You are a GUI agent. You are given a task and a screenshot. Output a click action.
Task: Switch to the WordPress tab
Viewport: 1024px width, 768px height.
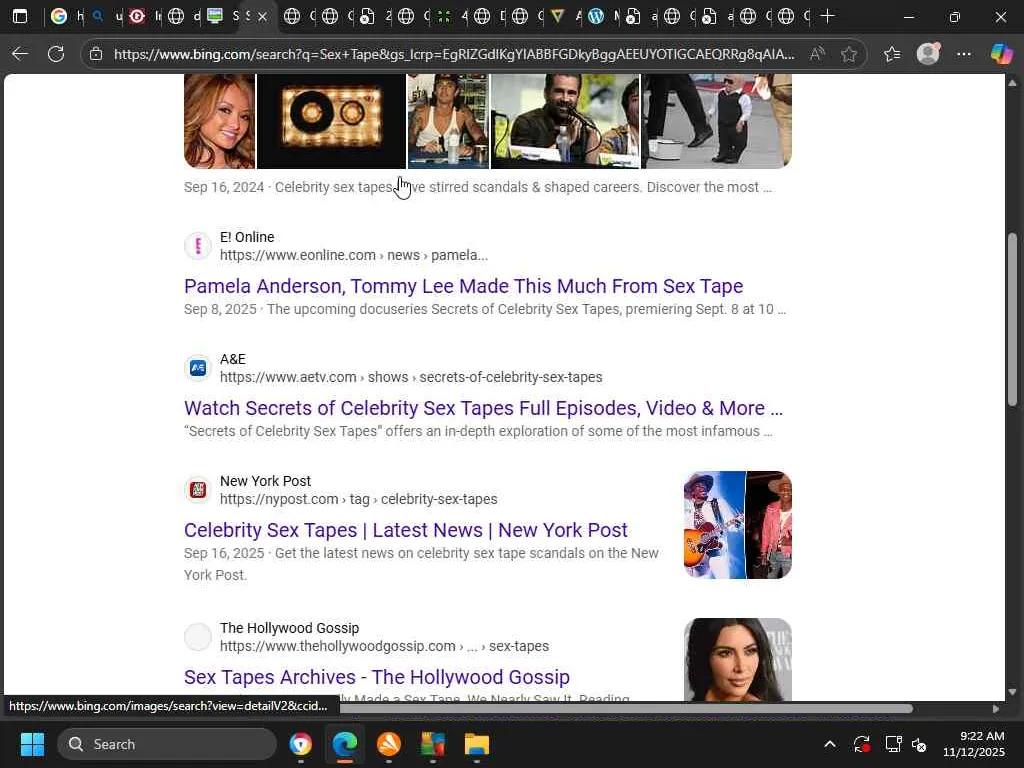pos(596,16)
